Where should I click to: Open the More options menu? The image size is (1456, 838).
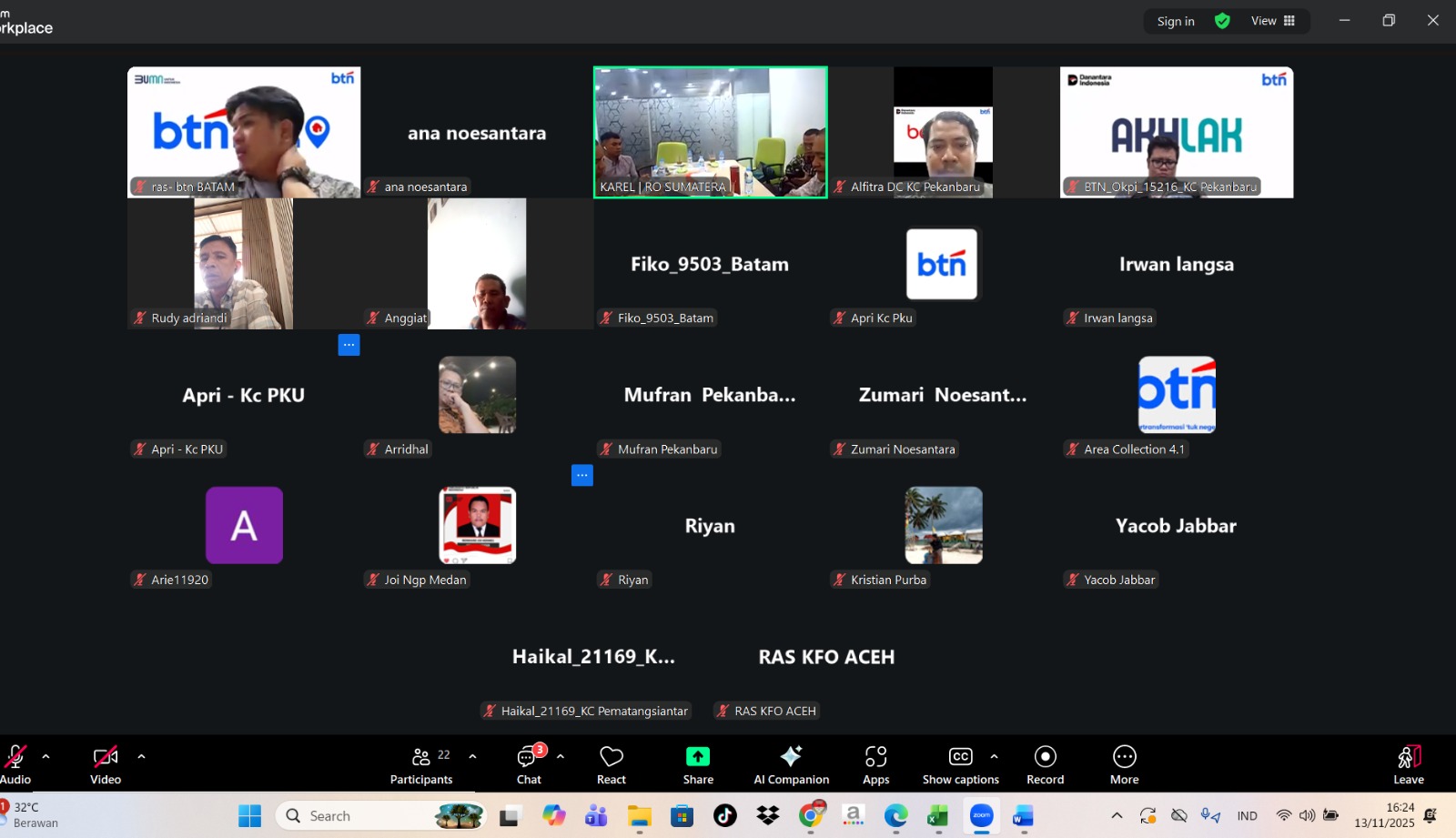[1124, 765]
